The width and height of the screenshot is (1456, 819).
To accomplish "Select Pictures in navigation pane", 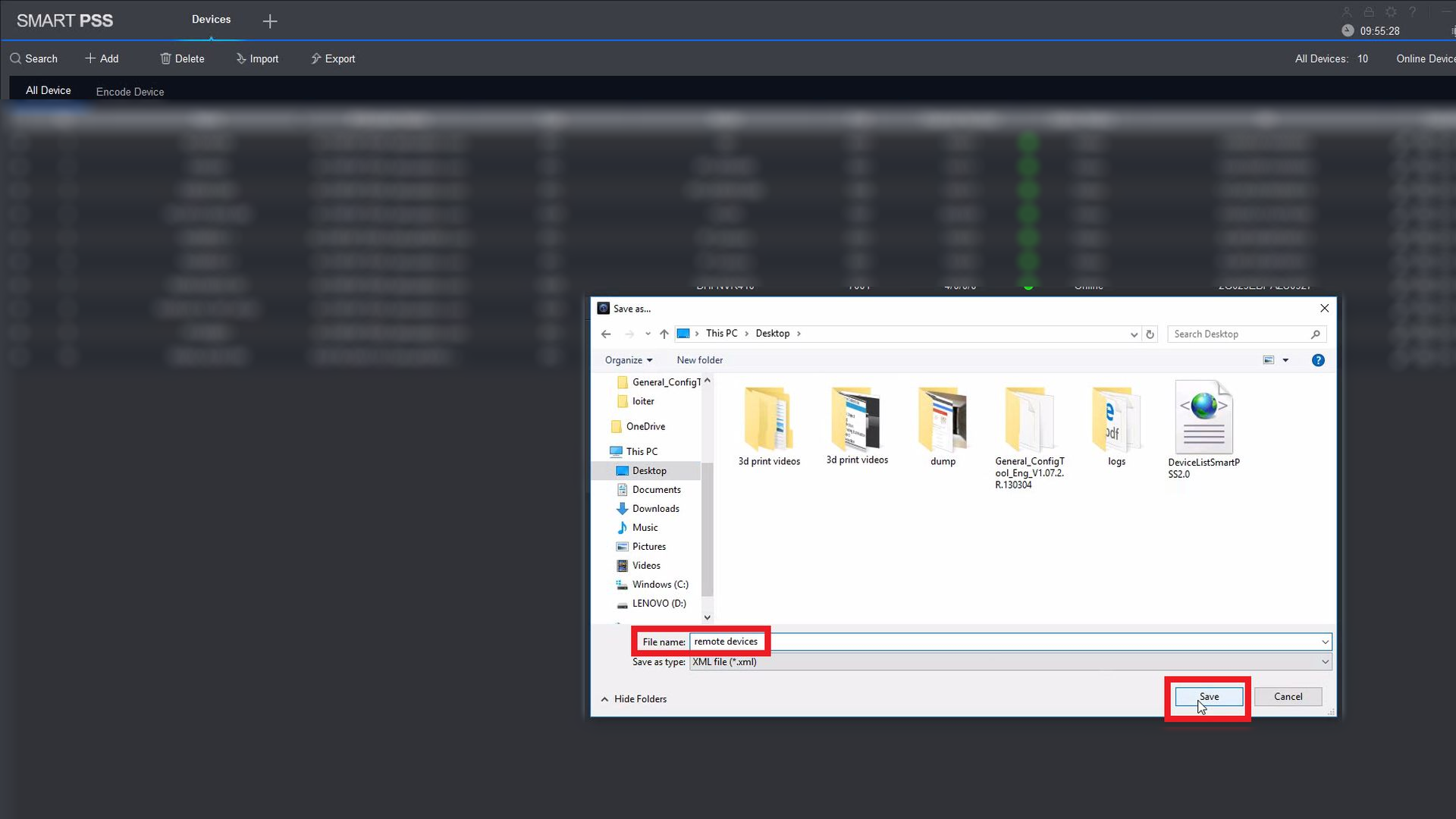I will 641,547.
